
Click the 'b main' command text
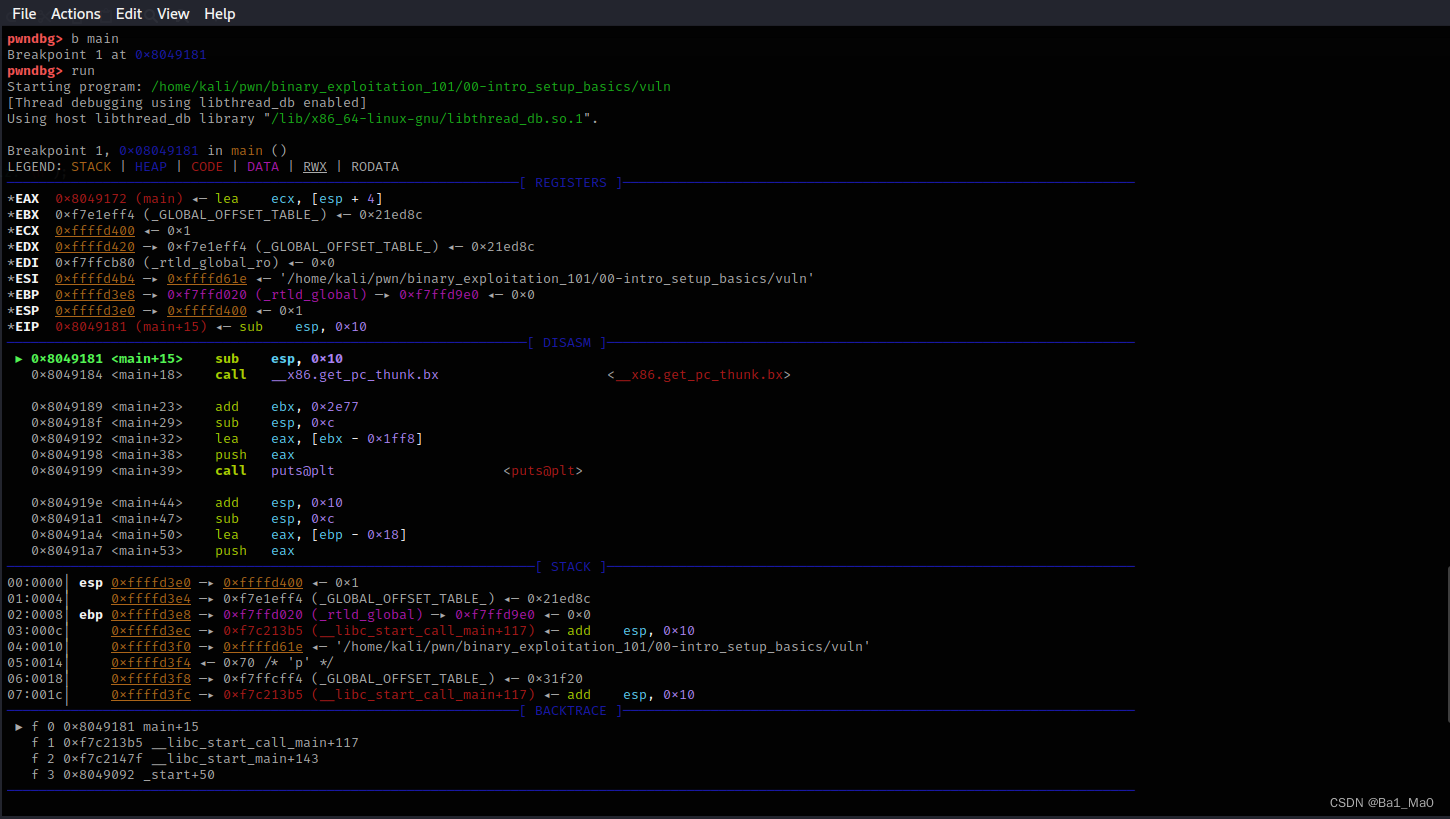[95, 39]
